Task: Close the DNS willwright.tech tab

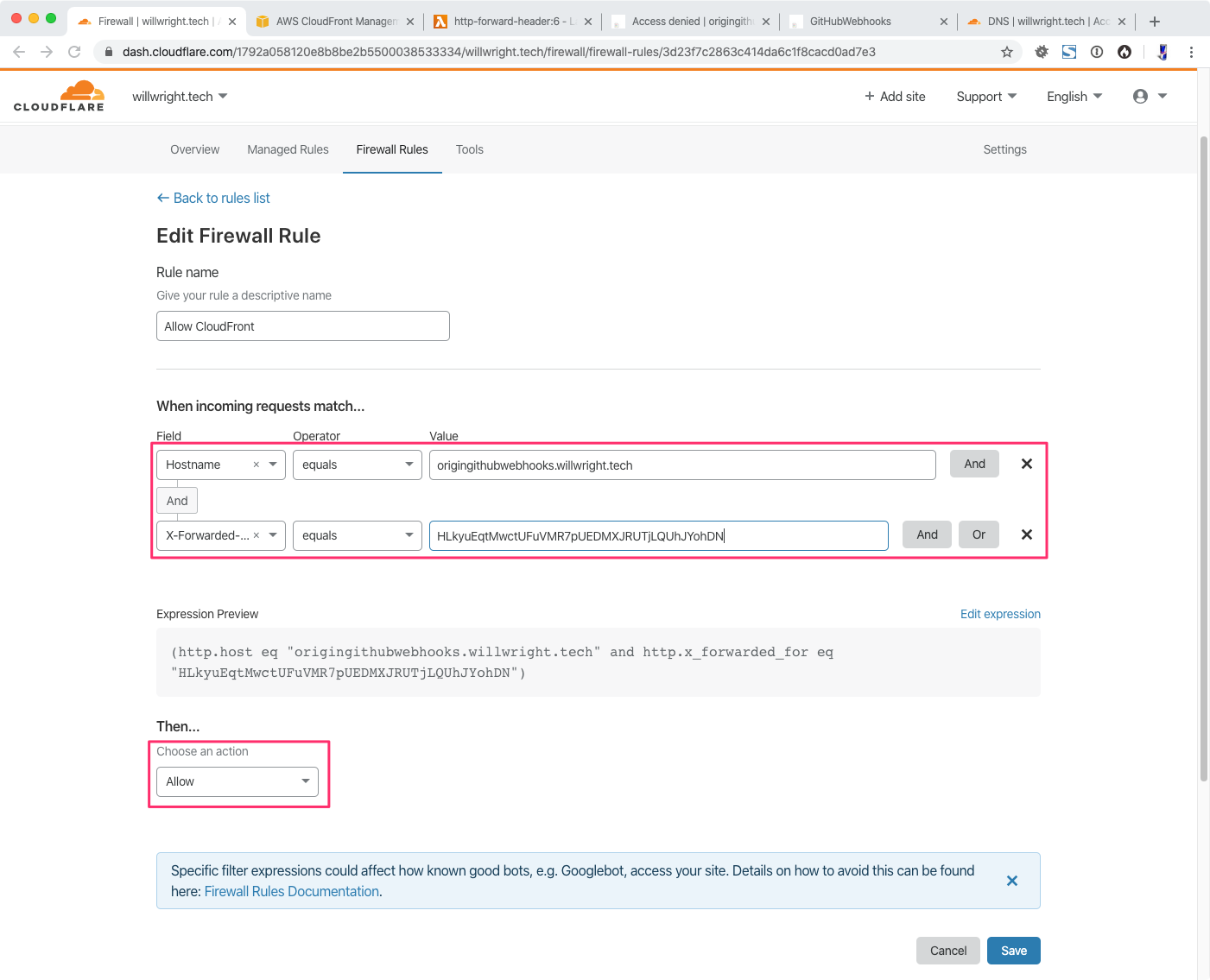Action: pyautogui.click(x=1122, y=22)
